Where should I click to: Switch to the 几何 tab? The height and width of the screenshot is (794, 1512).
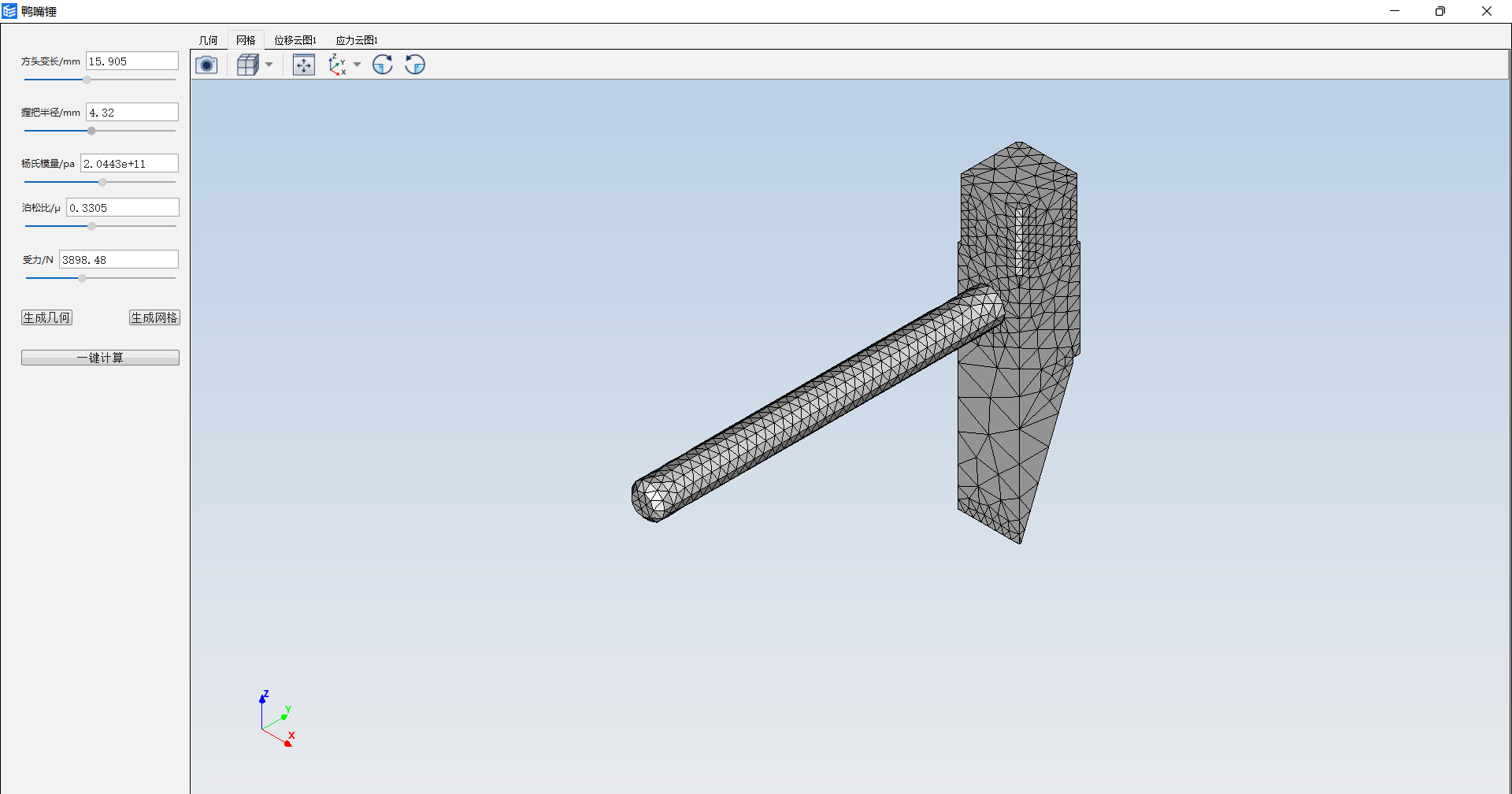(x=209, y=40)
